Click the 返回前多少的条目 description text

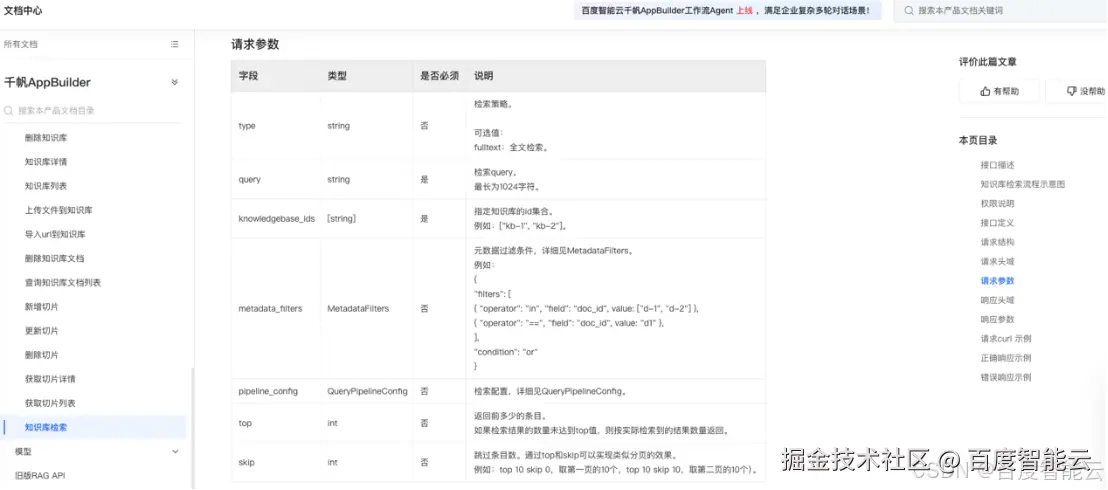[x=510, y=416]
